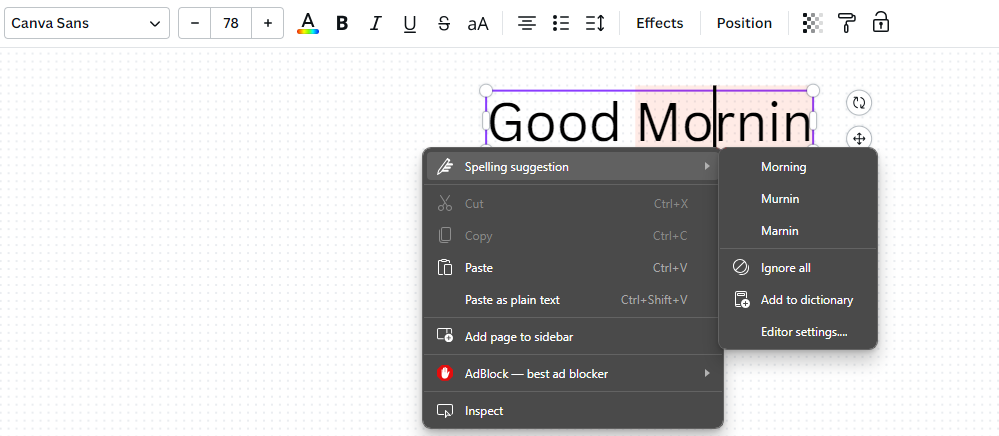Toggle uppercase aA text case
Screen dimensions: 999x436
pos(478,24)
